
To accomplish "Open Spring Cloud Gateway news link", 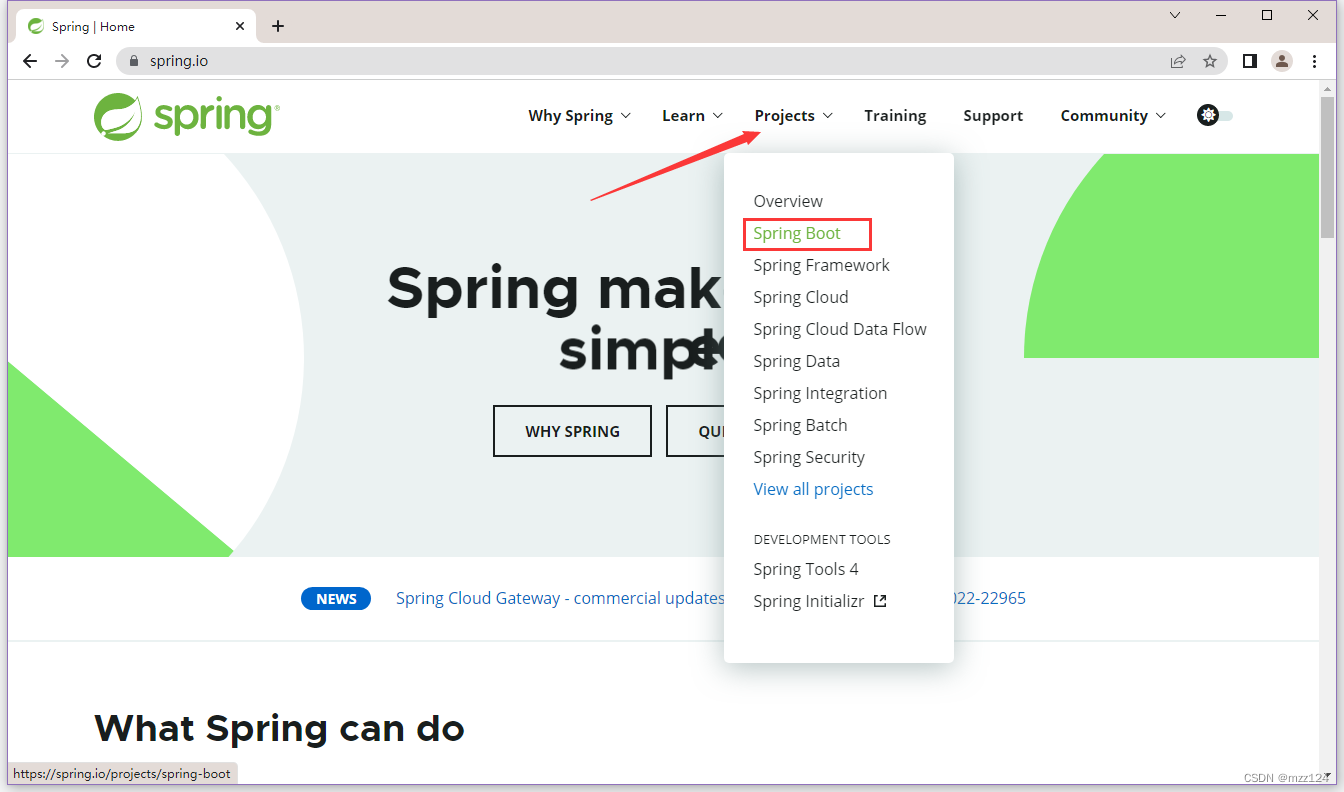I will tap(560, 598).
